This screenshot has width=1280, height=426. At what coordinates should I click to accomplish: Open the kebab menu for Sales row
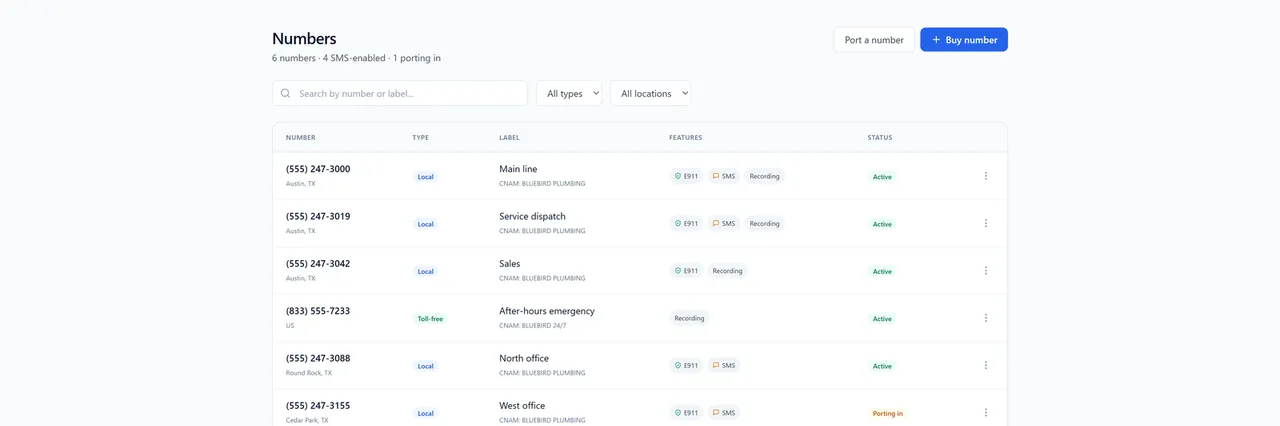tap(985, 271)
